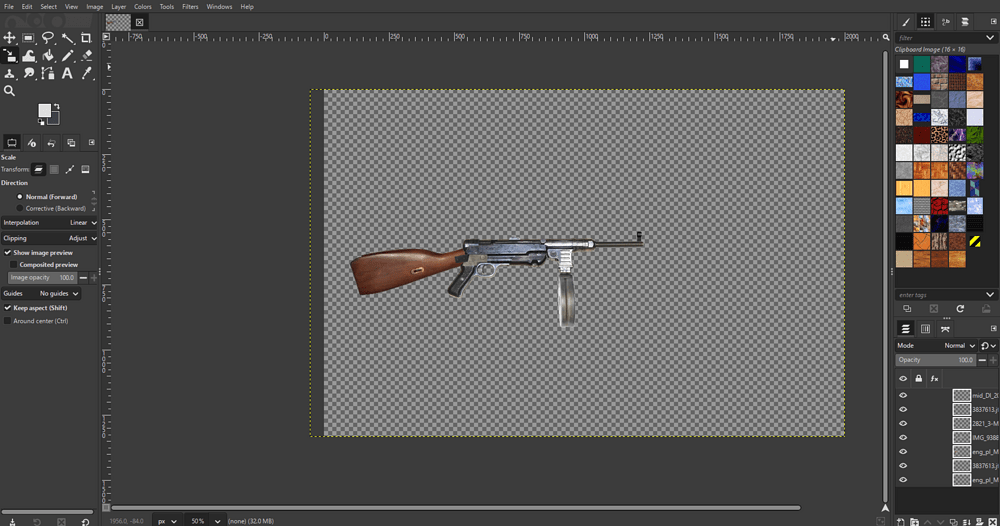Hide the IMG_9388 layer via eye icon

(x=903, y=438)
